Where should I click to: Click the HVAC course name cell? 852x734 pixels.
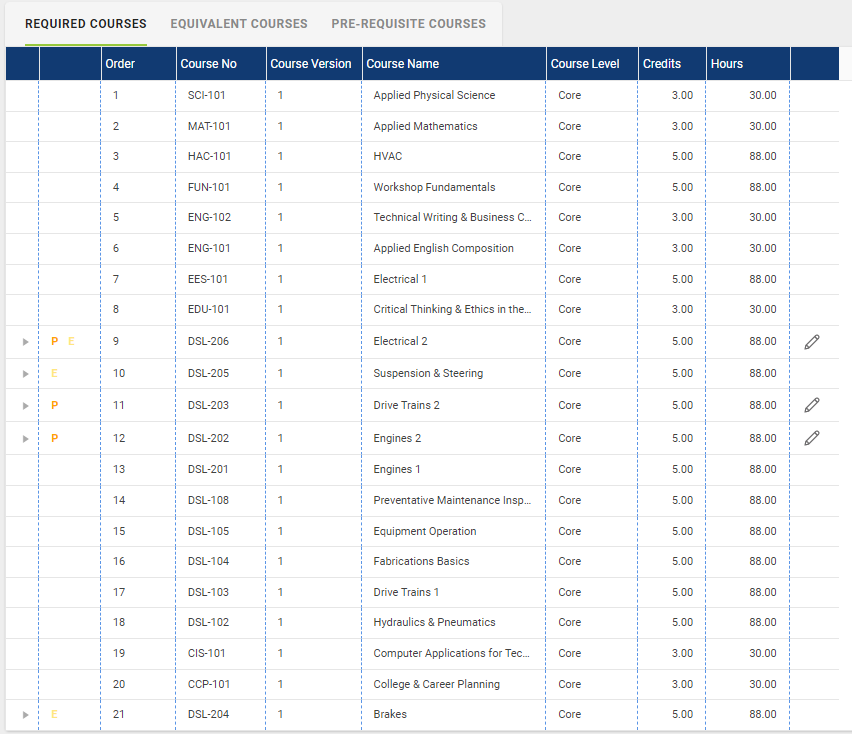pyautogui.click(x=388, y=156)
